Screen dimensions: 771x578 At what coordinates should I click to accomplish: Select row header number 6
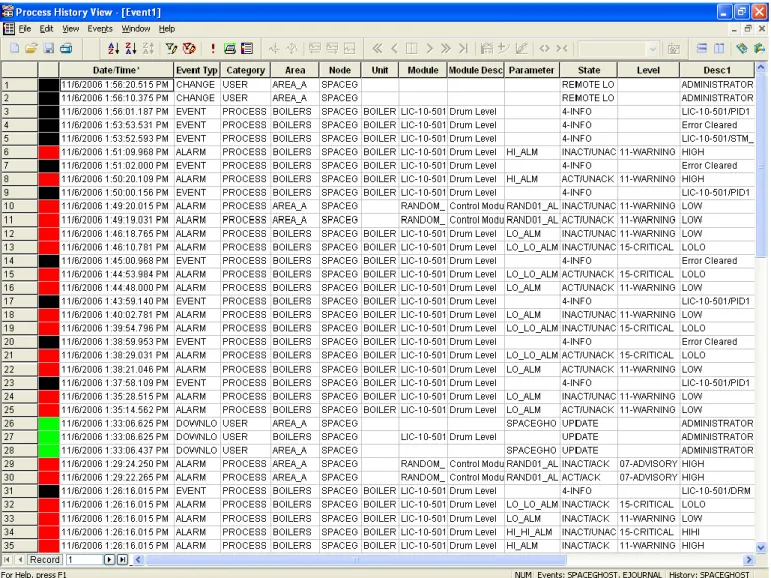click(19, 152)
